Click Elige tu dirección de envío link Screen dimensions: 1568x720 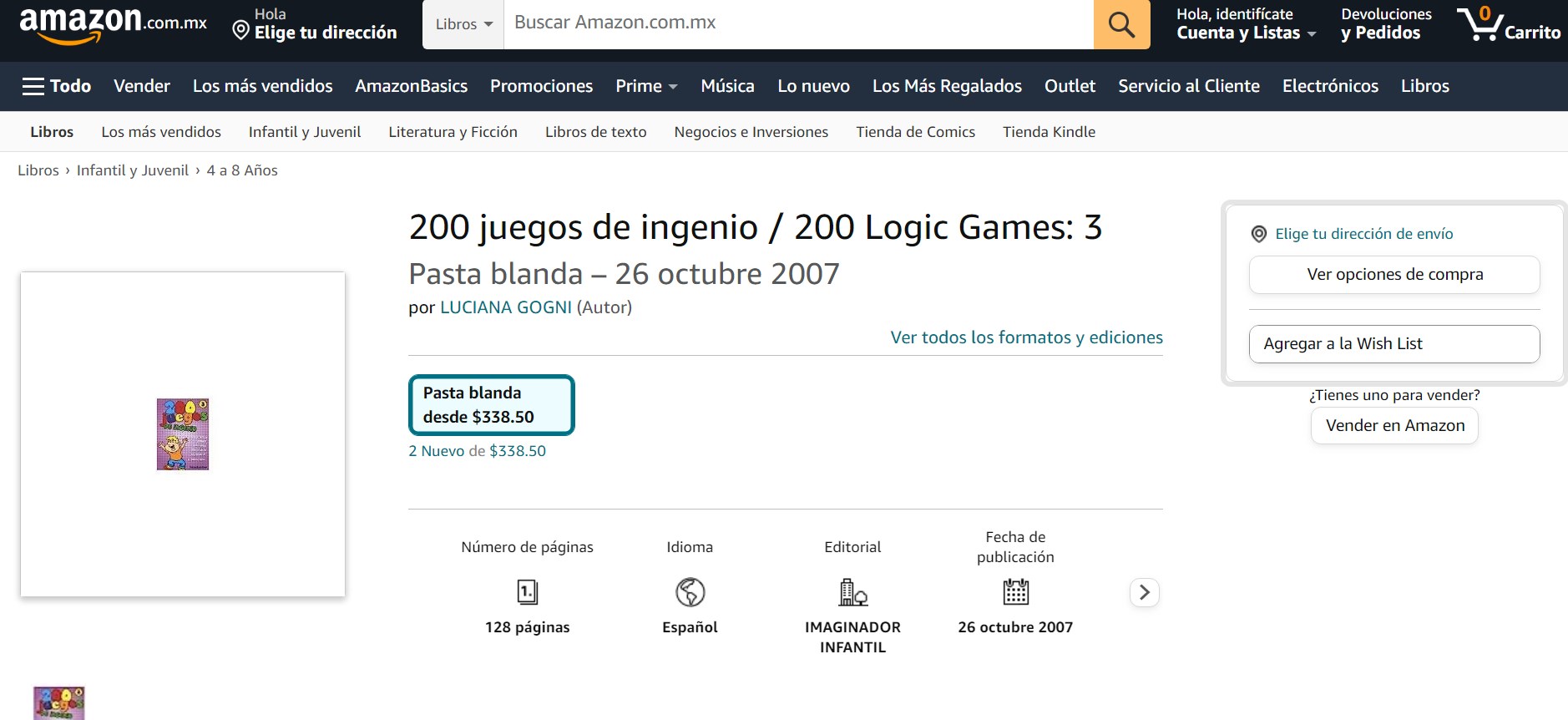tap(1363, 235)
